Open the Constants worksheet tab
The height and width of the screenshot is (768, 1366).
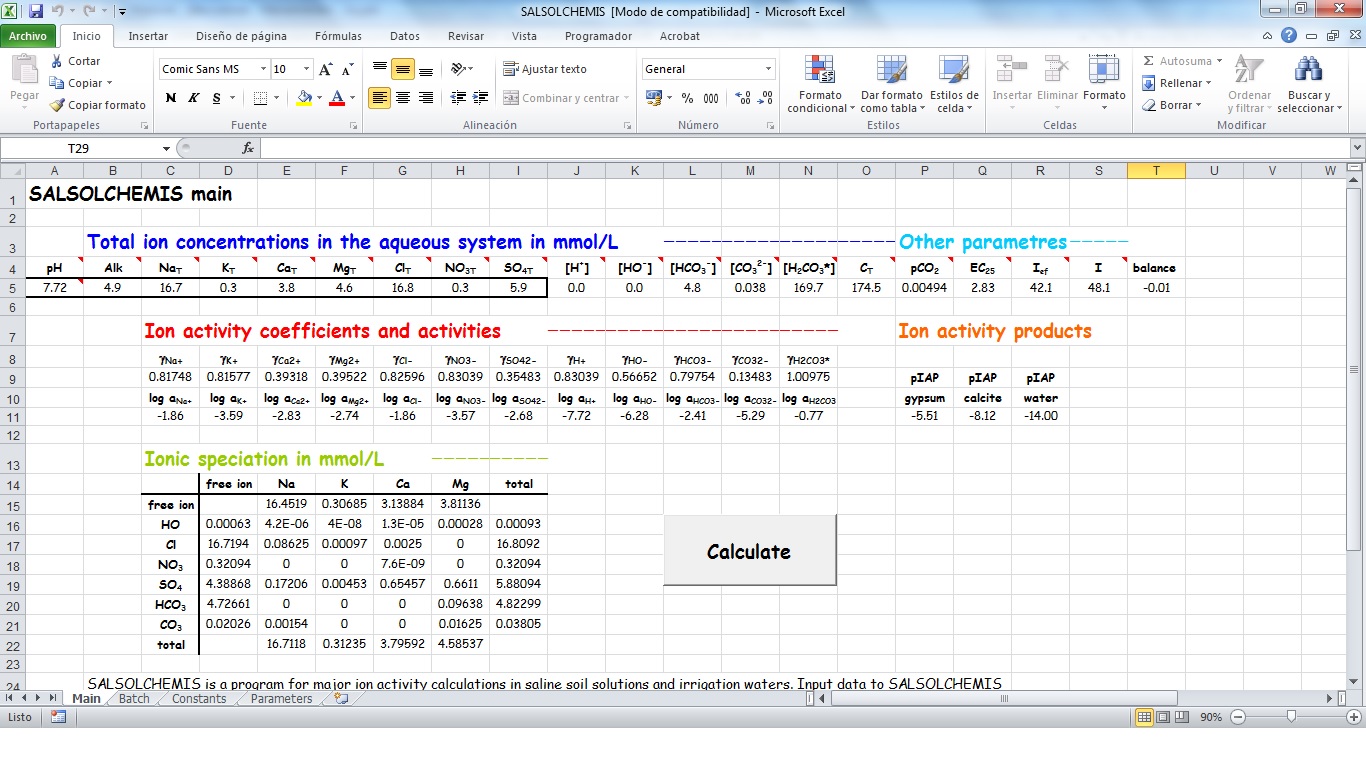199,699
